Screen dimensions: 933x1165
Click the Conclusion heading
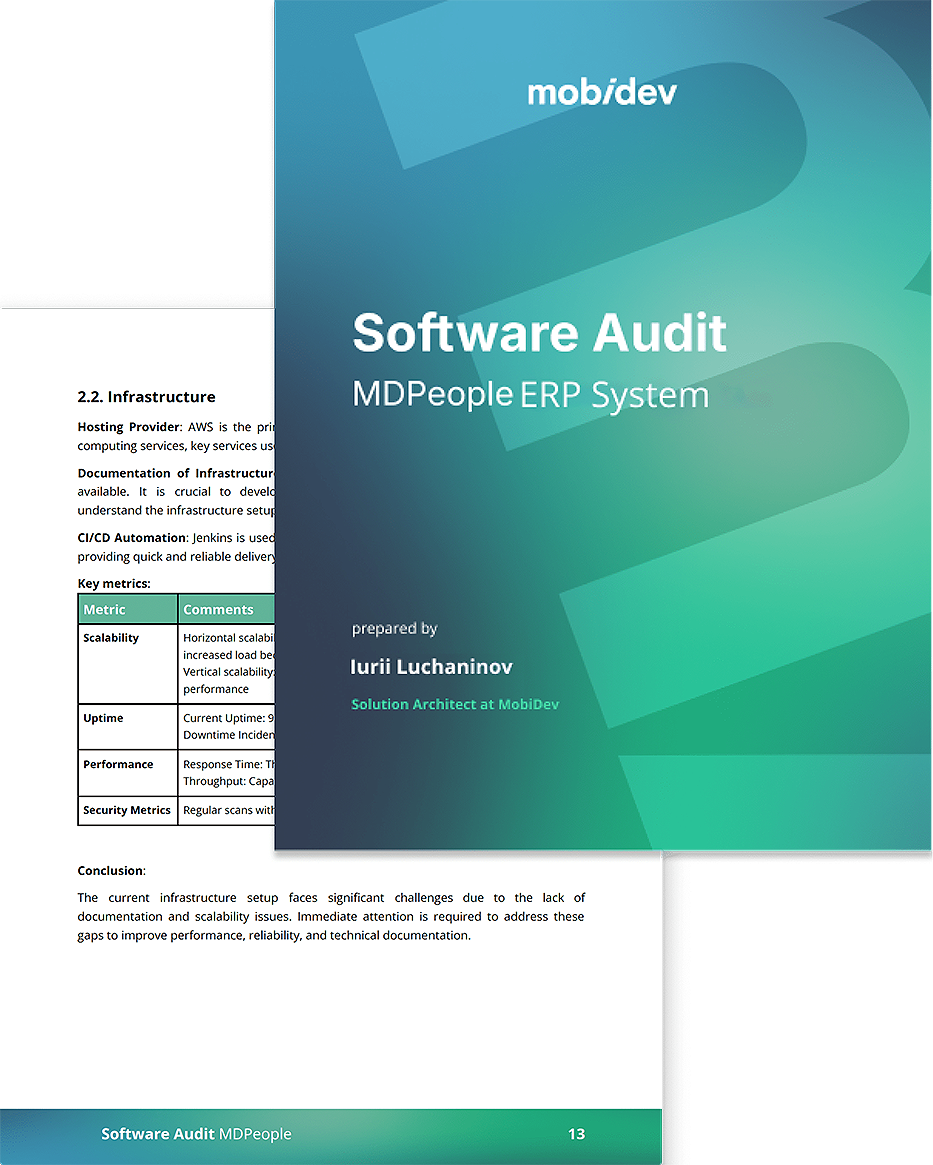(x=111, y=871)
